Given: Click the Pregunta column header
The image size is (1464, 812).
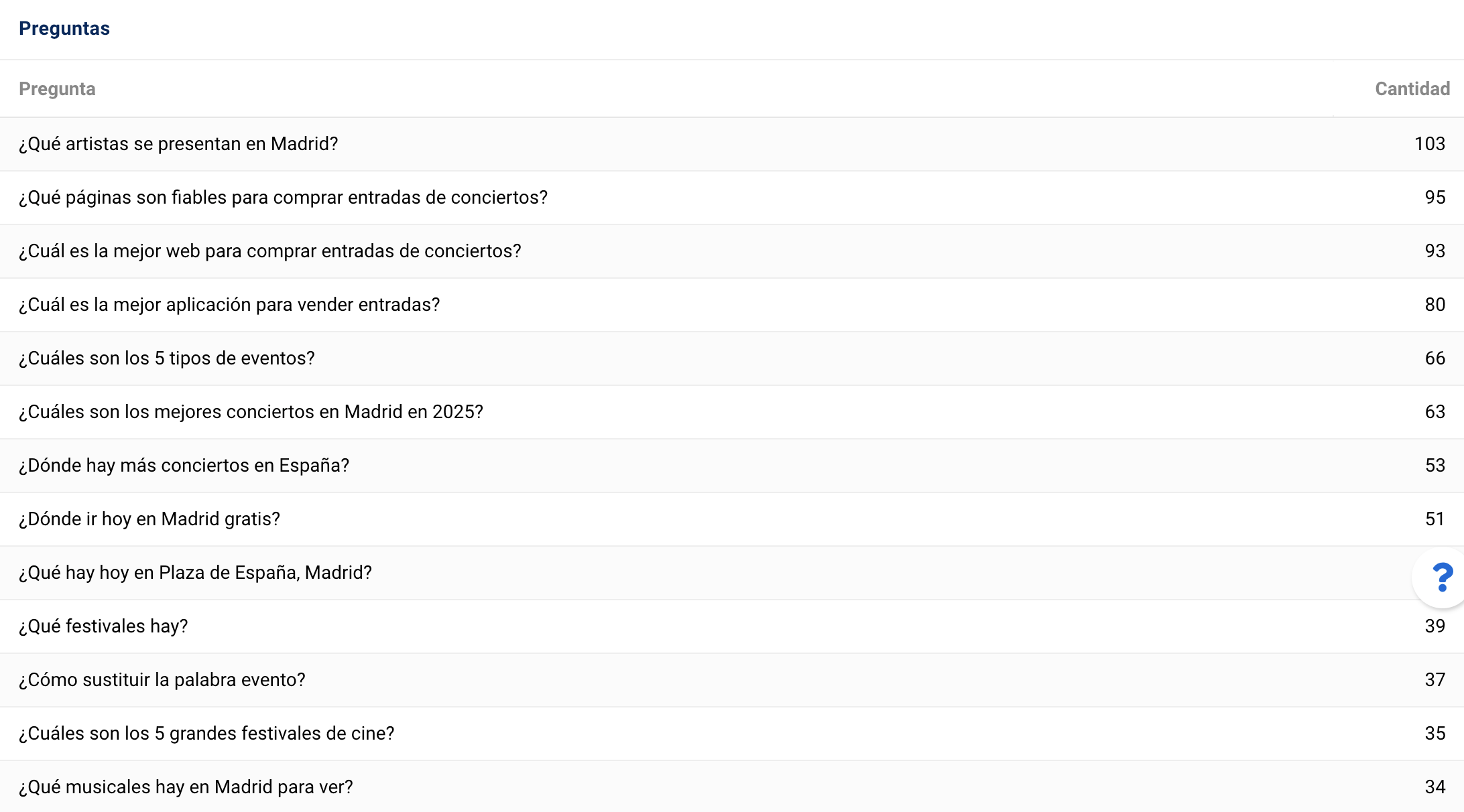Looking at the screenshot, I should point(57,89).
